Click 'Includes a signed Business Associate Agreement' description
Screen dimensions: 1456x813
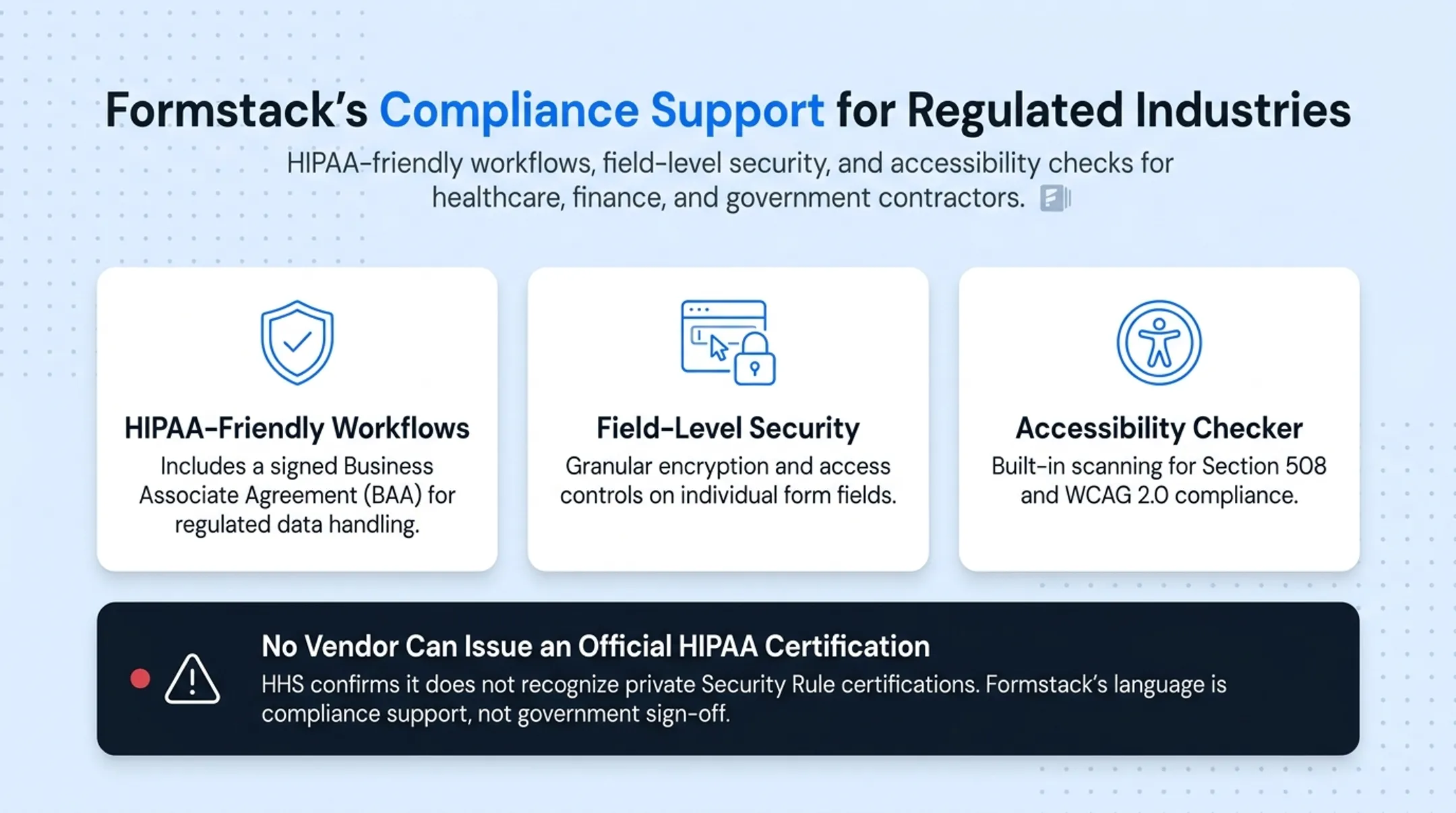[x=297, y=495]
